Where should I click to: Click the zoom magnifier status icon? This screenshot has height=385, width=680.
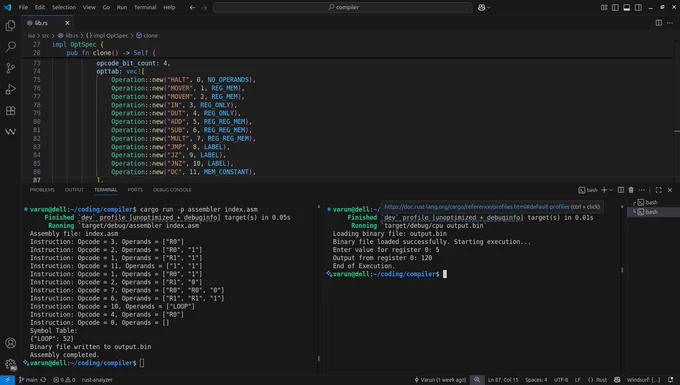(477, 380)
